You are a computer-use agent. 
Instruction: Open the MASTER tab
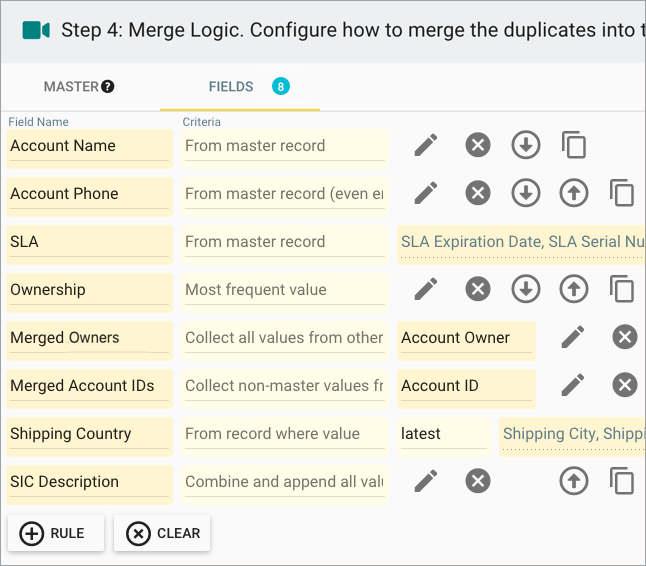click(x=79, y=87)
